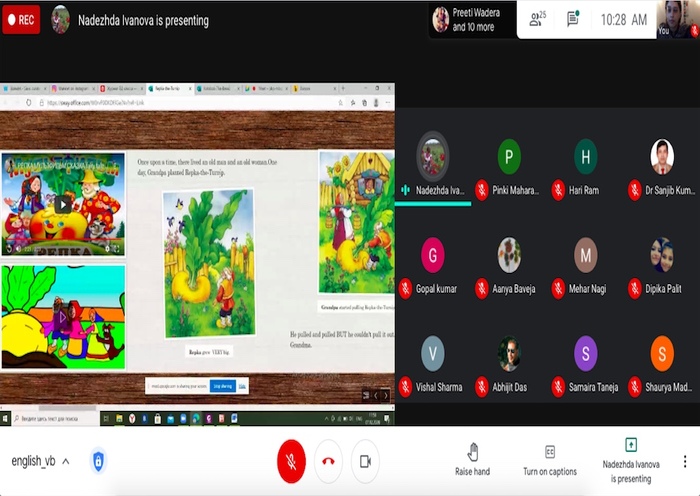
Task: Select Mehar Nagi participant avatar
Action: pos(585,255)
